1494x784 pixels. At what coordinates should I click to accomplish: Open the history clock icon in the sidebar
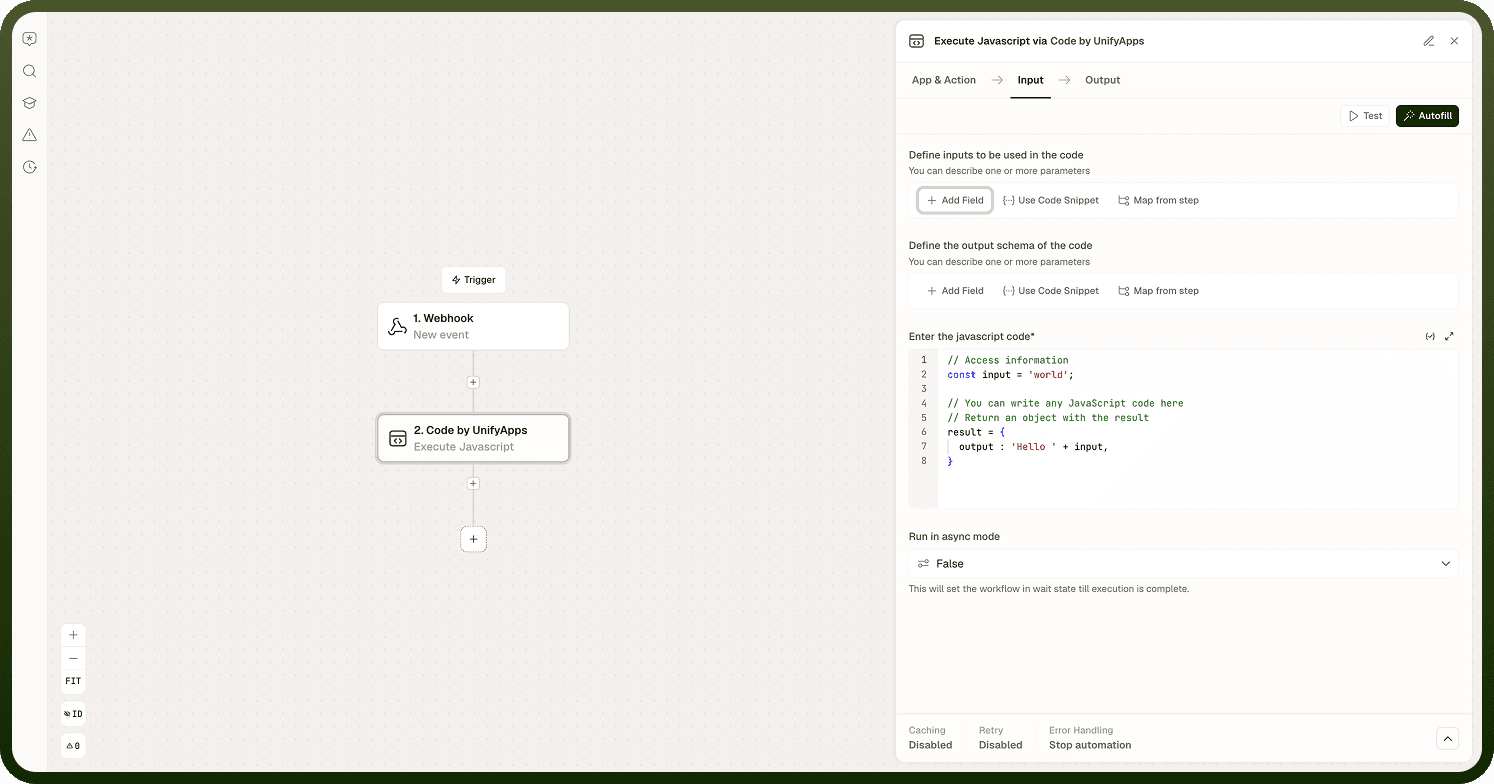click(30, 167)
